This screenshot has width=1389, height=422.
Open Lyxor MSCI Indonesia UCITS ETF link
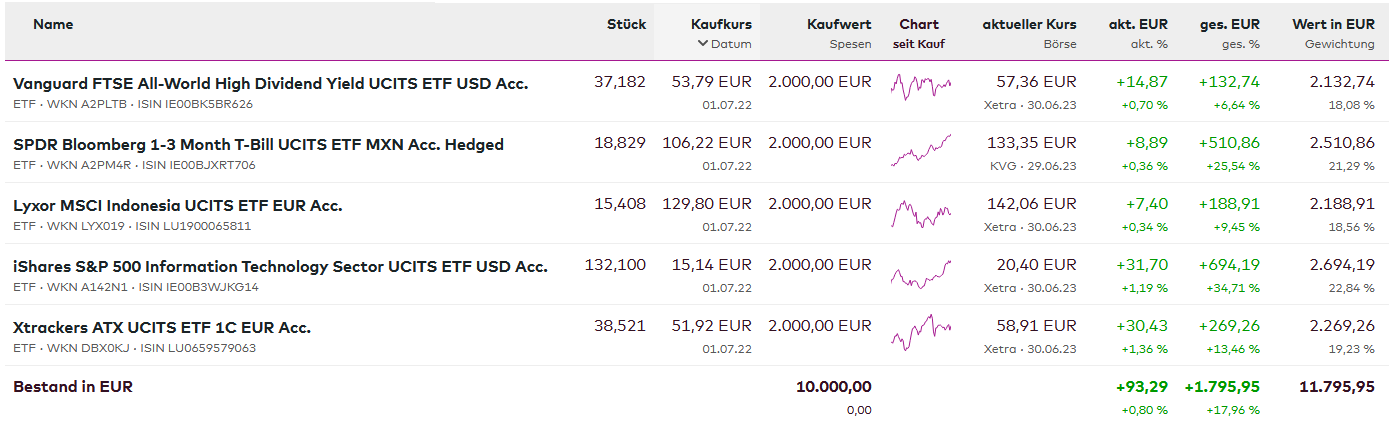(177, 206)
